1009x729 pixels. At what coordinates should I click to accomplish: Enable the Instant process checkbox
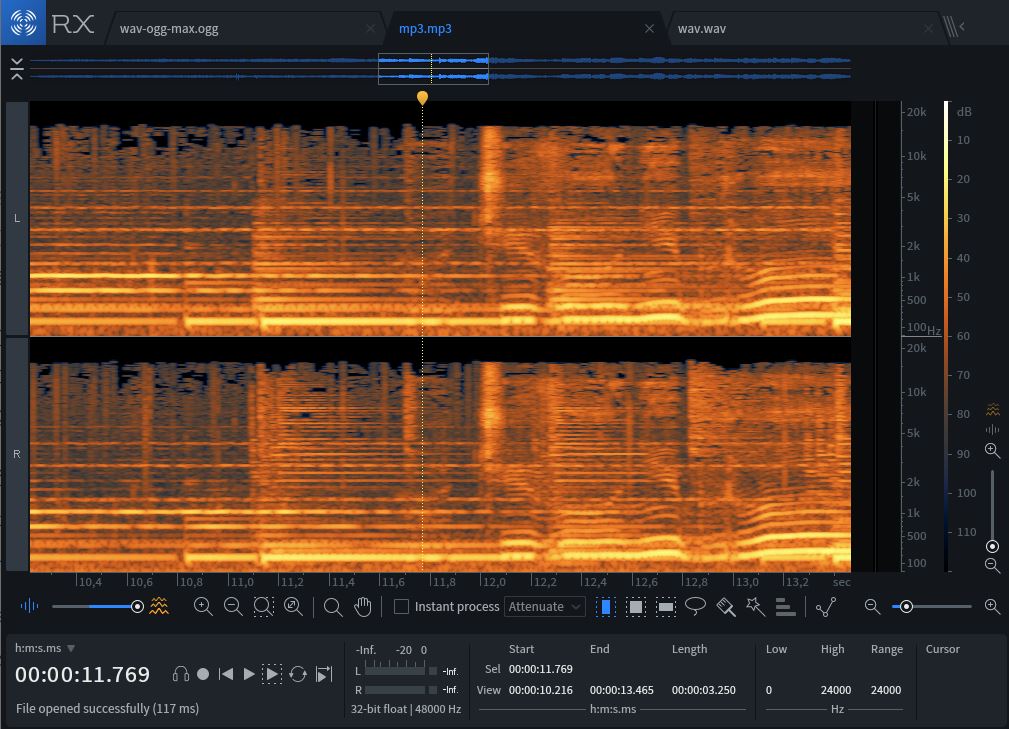[401, 606]
